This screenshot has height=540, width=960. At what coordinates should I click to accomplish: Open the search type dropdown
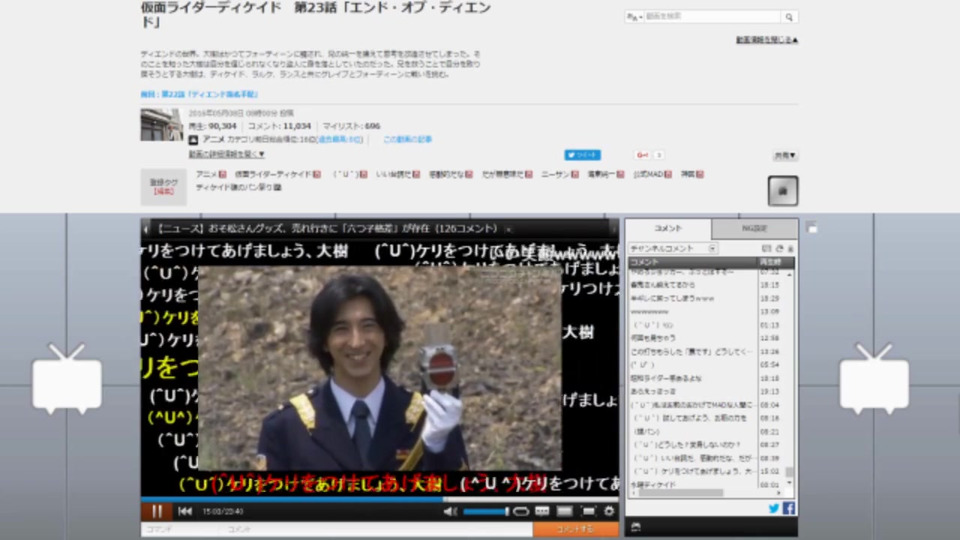click(x=634, y=17)
